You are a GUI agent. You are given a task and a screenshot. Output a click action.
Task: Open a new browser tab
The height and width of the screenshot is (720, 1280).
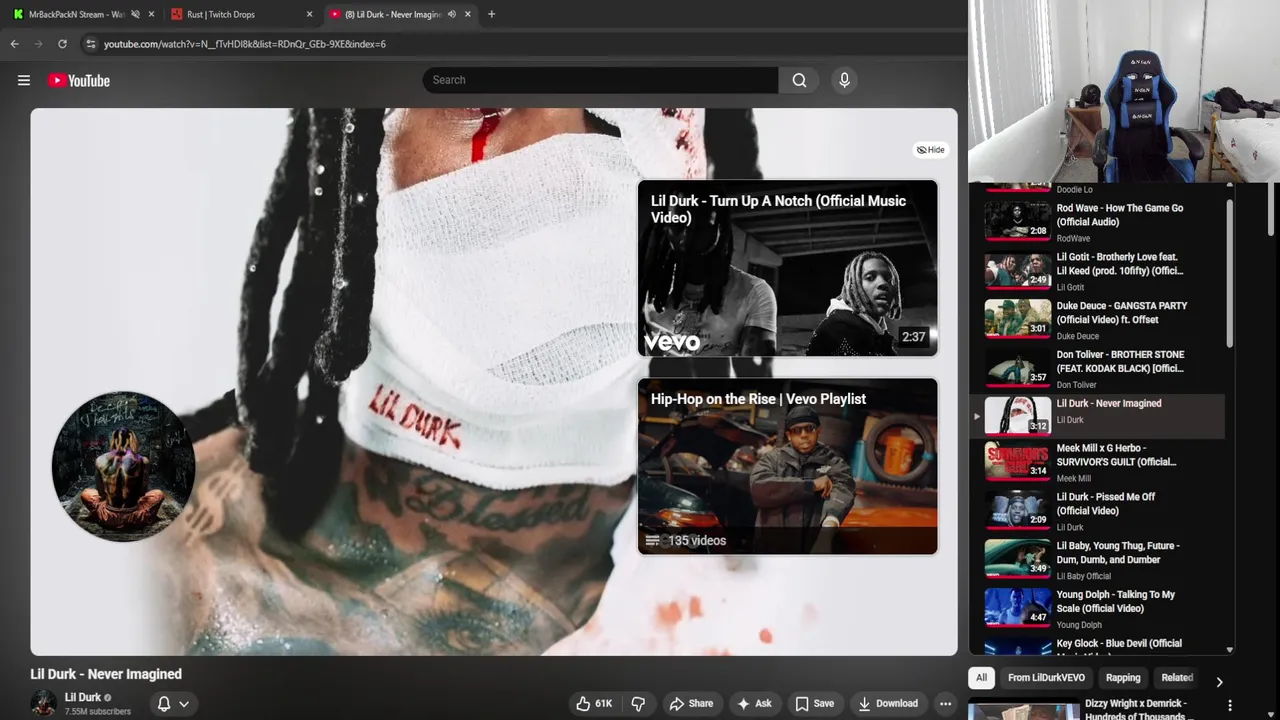(x=491, y=14)
